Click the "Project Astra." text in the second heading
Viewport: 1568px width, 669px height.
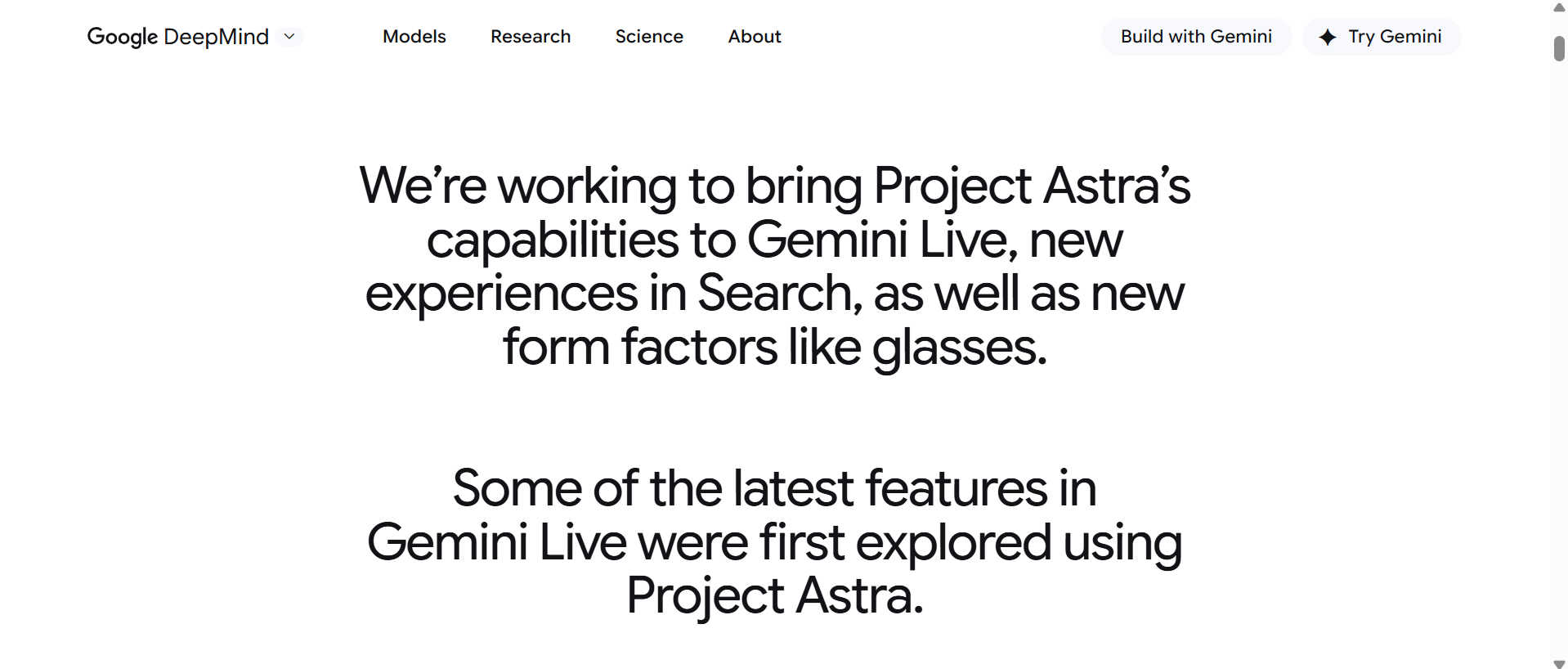pos(775,596)
